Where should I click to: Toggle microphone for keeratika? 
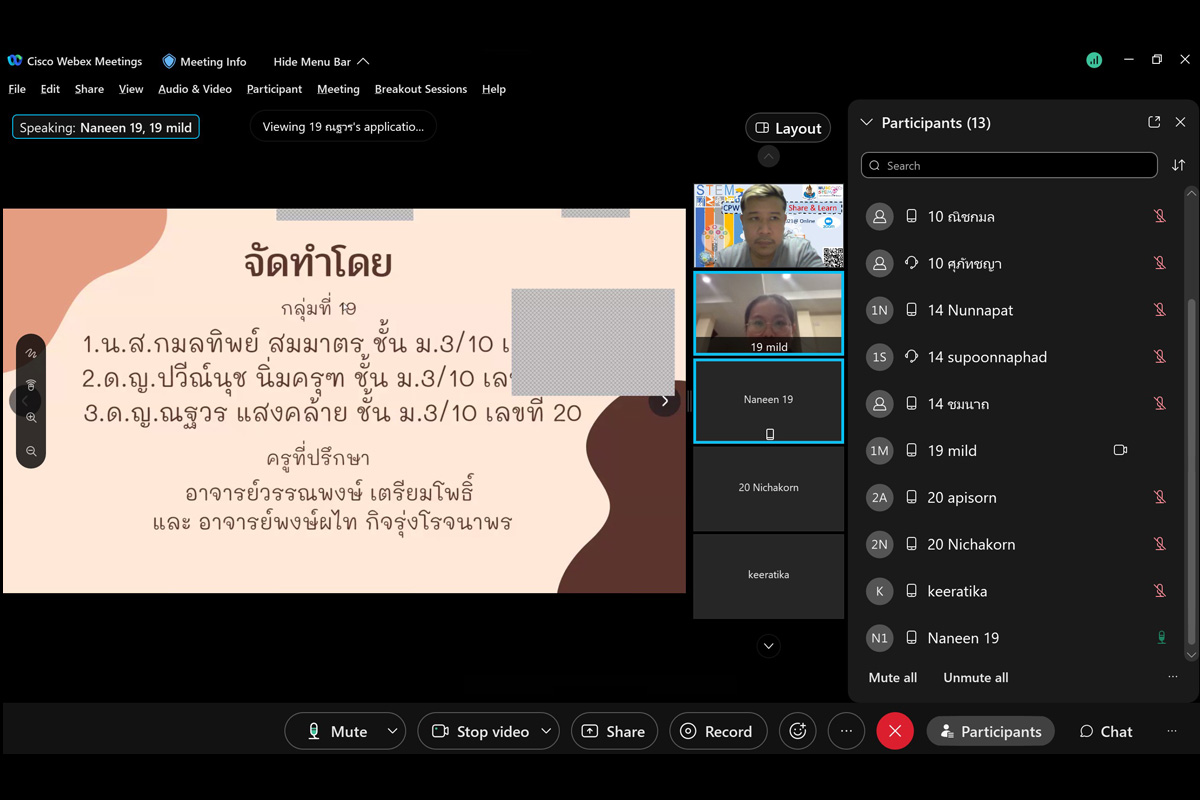click(x=1160, y=591)
